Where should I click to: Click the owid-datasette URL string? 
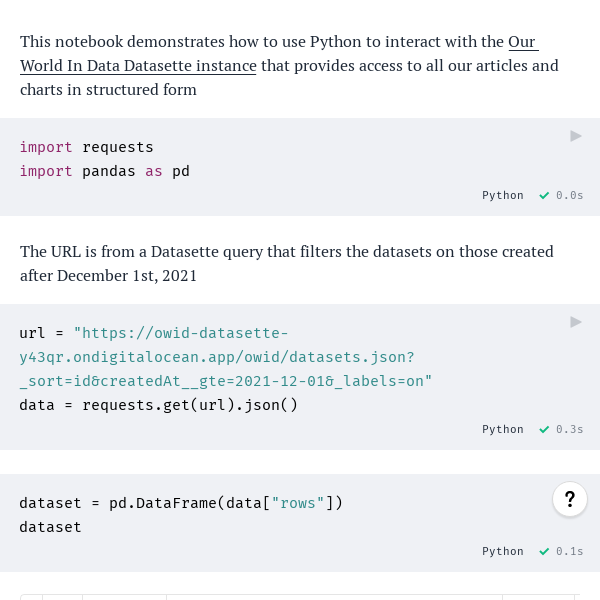(x=226, y=357)
